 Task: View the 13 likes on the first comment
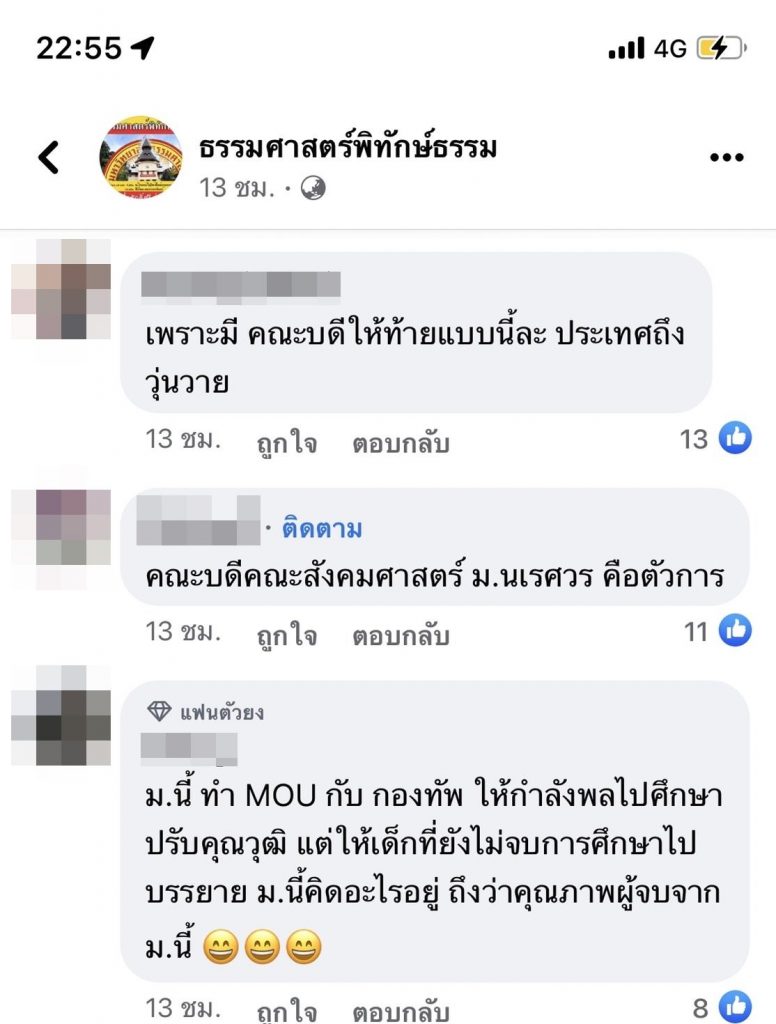(x=715, y=438)
